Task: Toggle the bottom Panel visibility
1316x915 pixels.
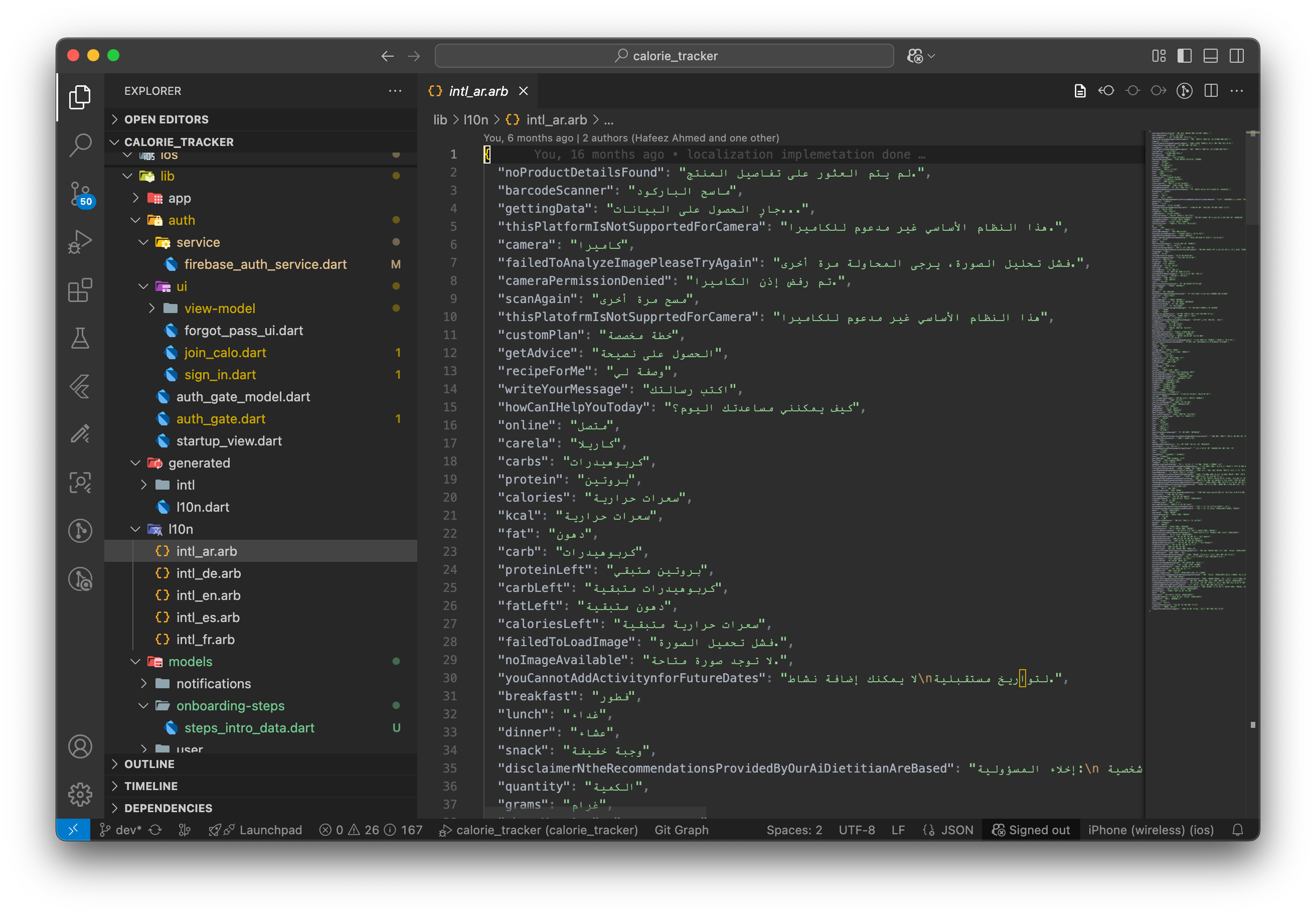Action: [x=1211, y=56]
